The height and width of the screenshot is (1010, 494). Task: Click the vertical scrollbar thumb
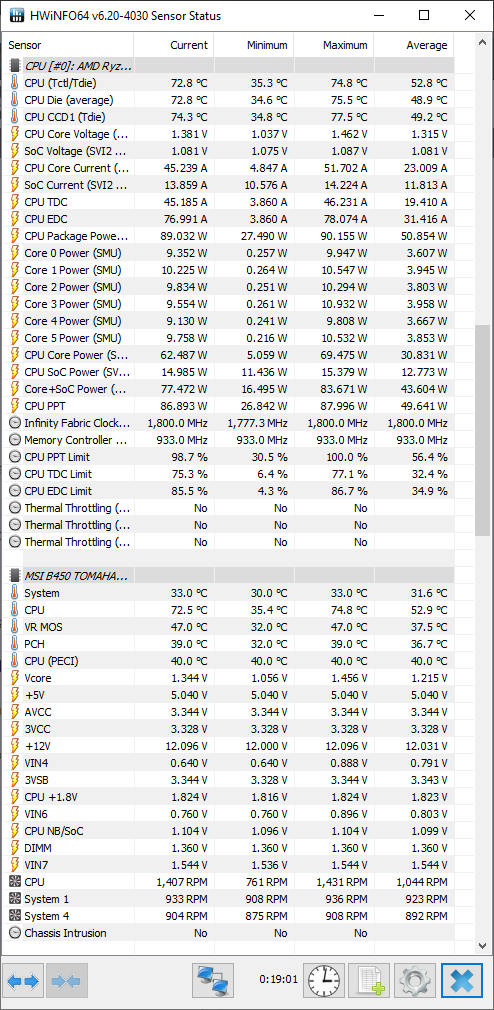[x=482, y=430]
